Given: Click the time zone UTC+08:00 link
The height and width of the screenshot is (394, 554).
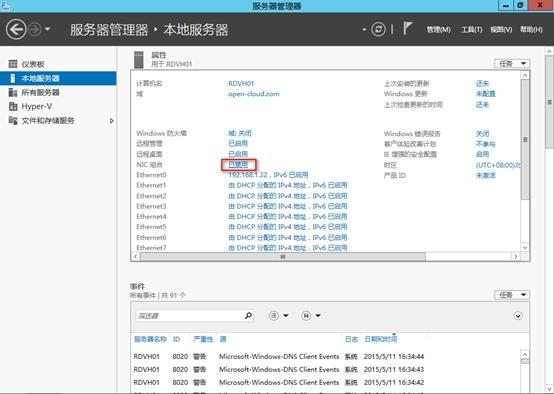Looking at the screenshot, I should (498, 165).
